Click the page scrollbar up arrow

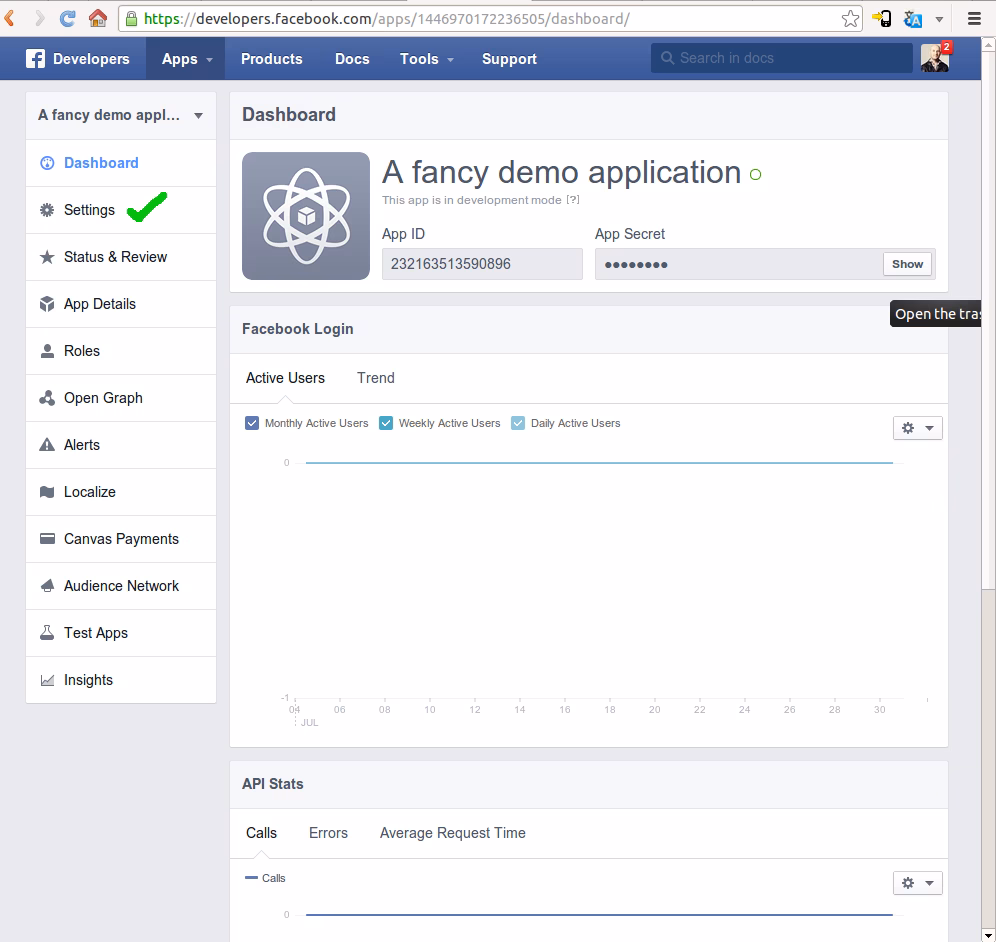pyautogui.click(x=988, y=44)
